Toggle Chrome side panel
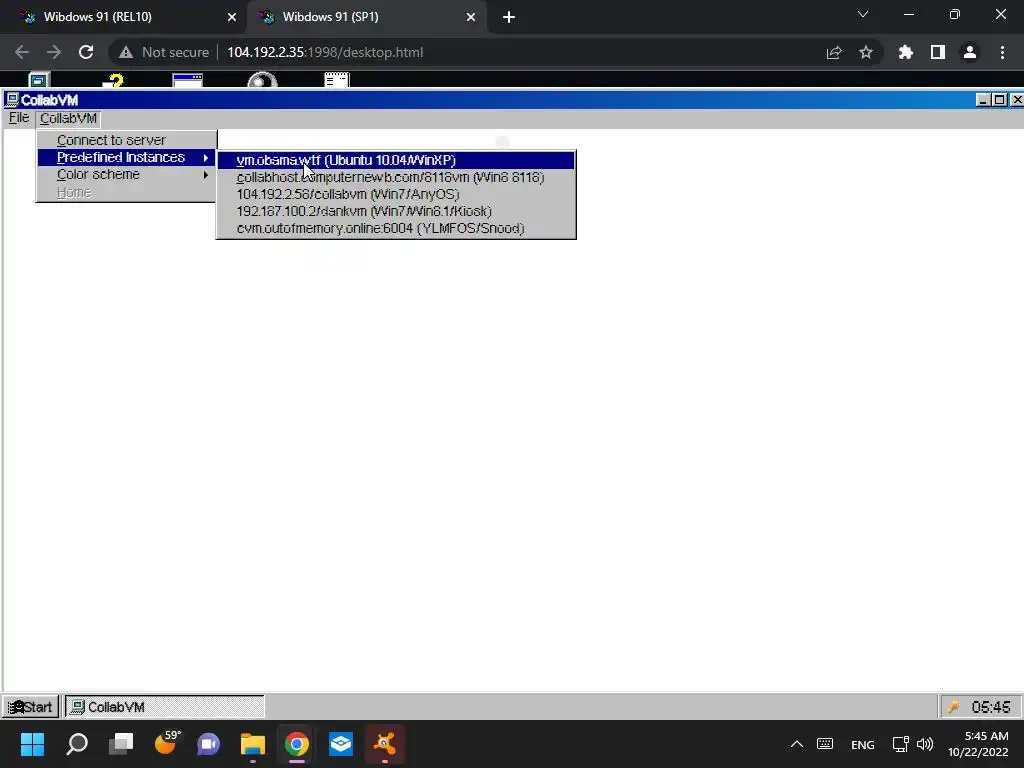This screenshot has width=1024, height=768. click(x=938, y=52)
